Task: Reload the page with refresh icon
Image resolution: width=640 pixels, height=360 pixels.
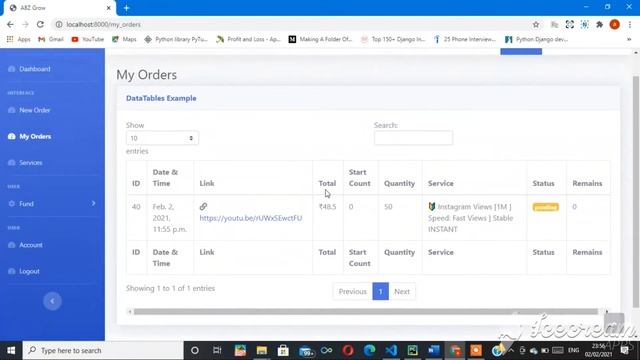Action: coord(40,24)
